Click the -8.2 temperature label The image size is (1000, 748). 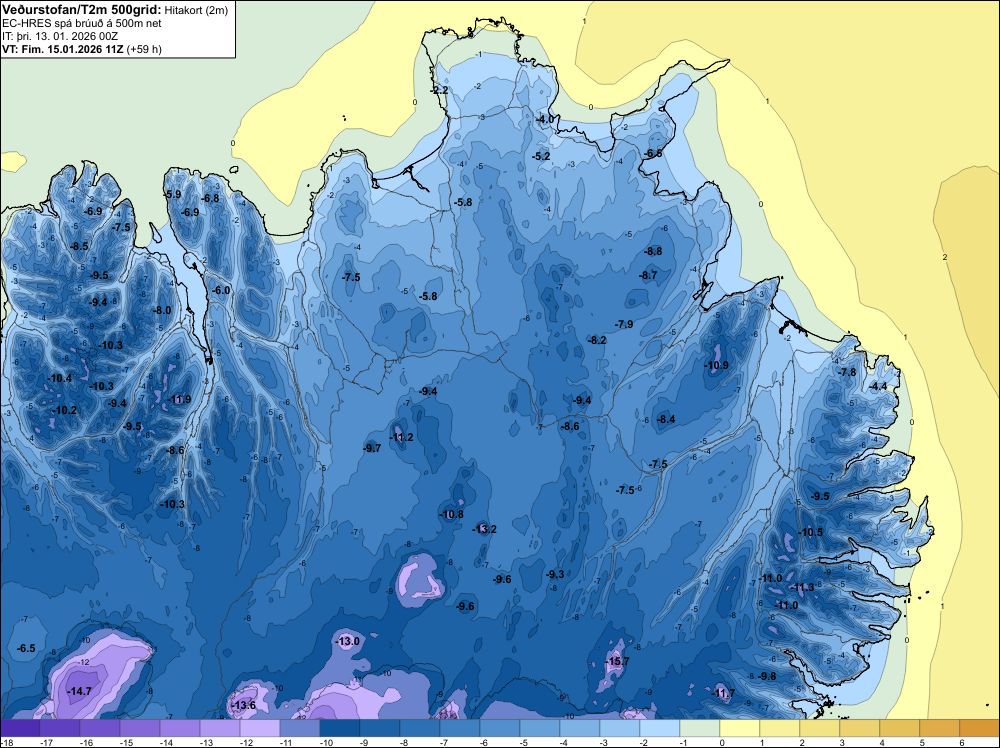coord(598,340)
